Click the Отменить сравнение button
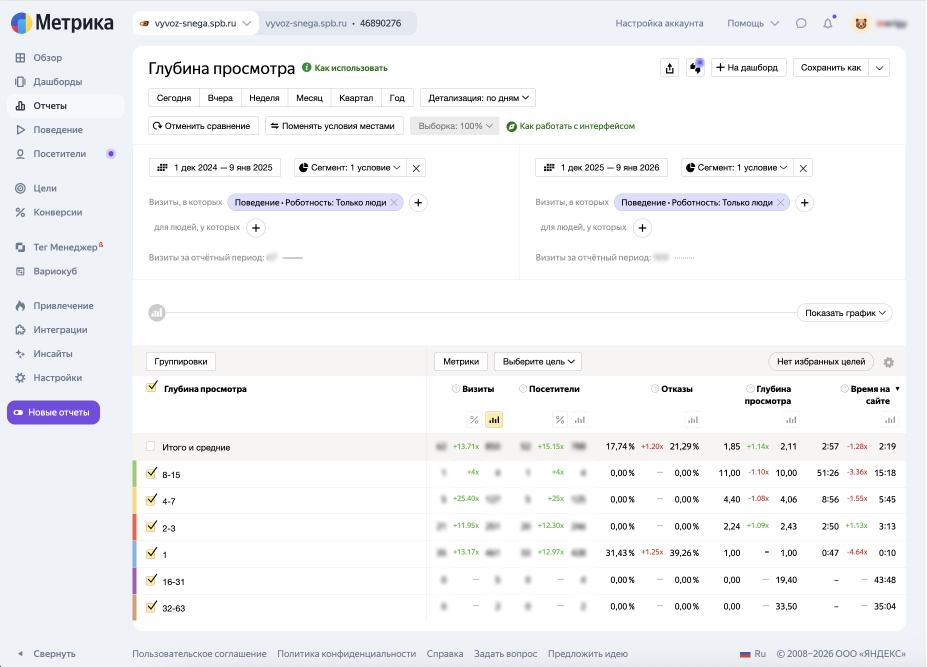This screenshot has height=667, width=927. point(204,126)
